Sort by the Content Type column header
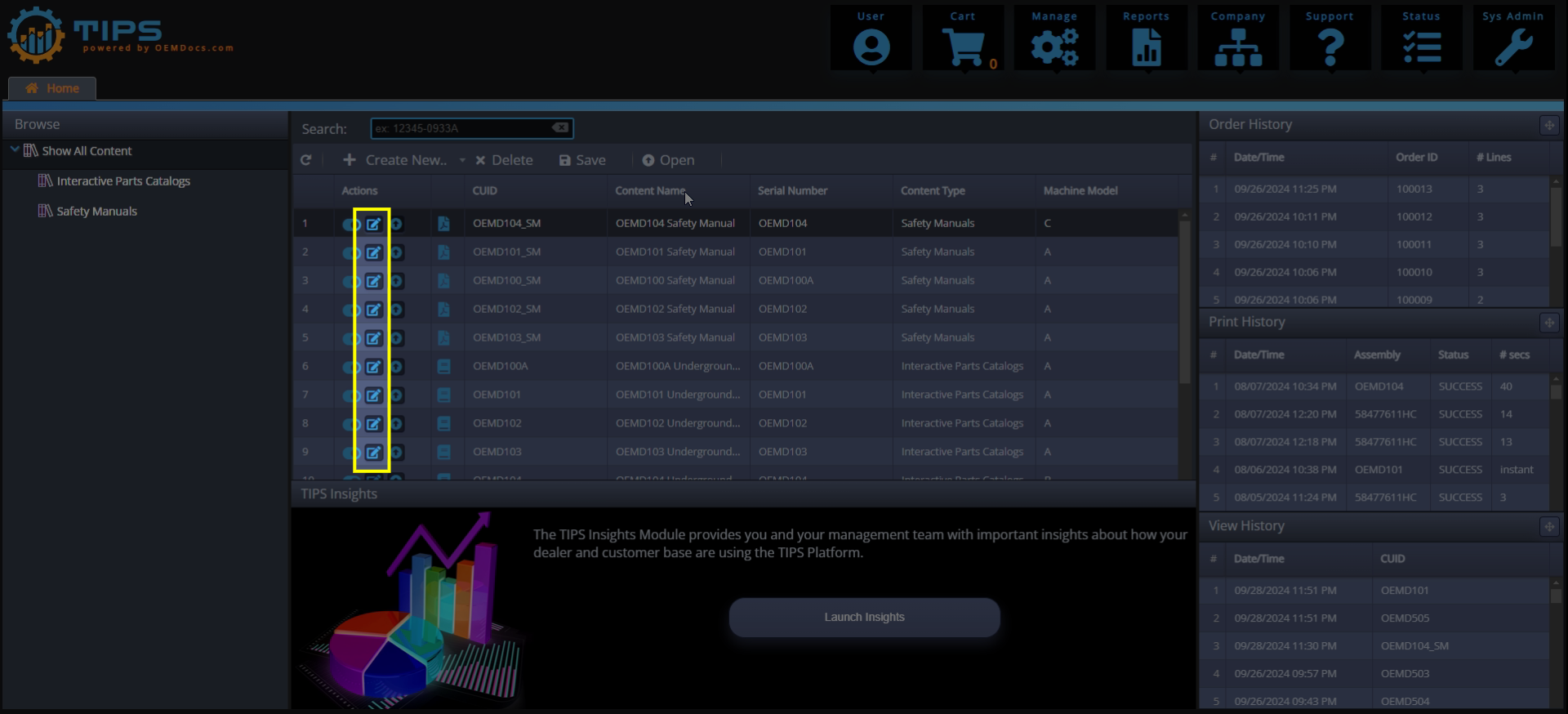The image size is (1568, 714). (933, 190)
